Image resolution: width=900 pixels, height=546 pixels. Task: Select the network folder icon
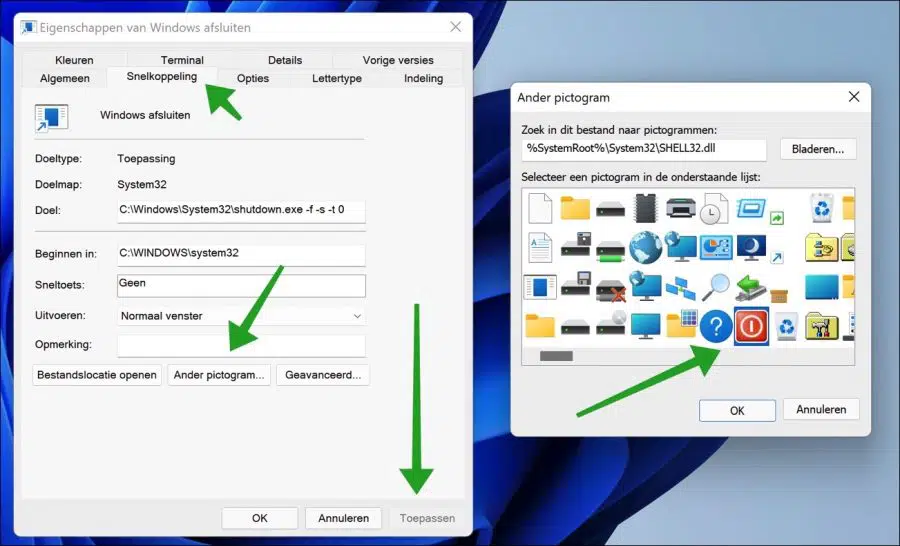point(822,247)
